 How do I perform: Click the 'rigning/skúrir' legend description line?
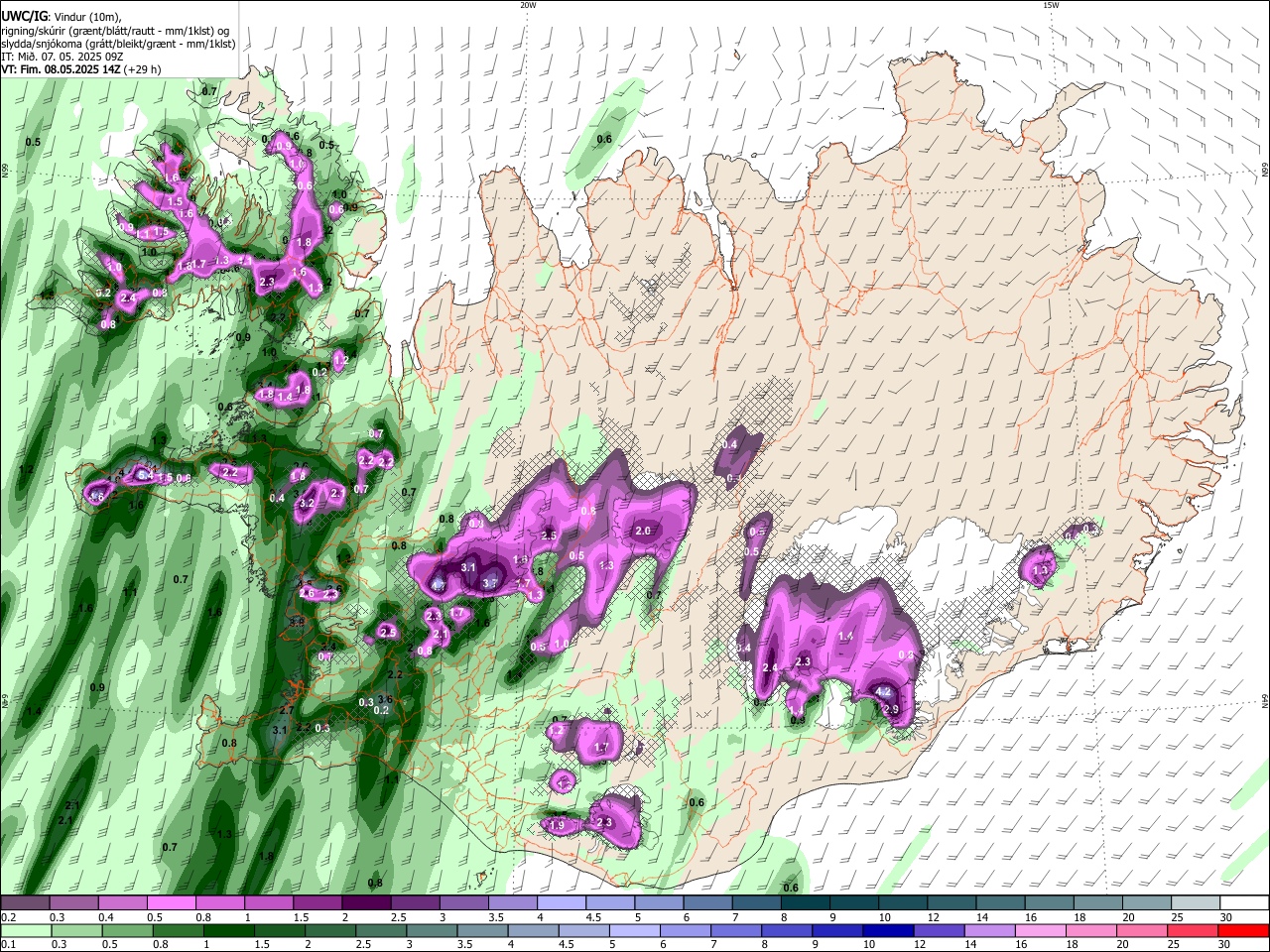pyautogui.click(x=115, y=31)
